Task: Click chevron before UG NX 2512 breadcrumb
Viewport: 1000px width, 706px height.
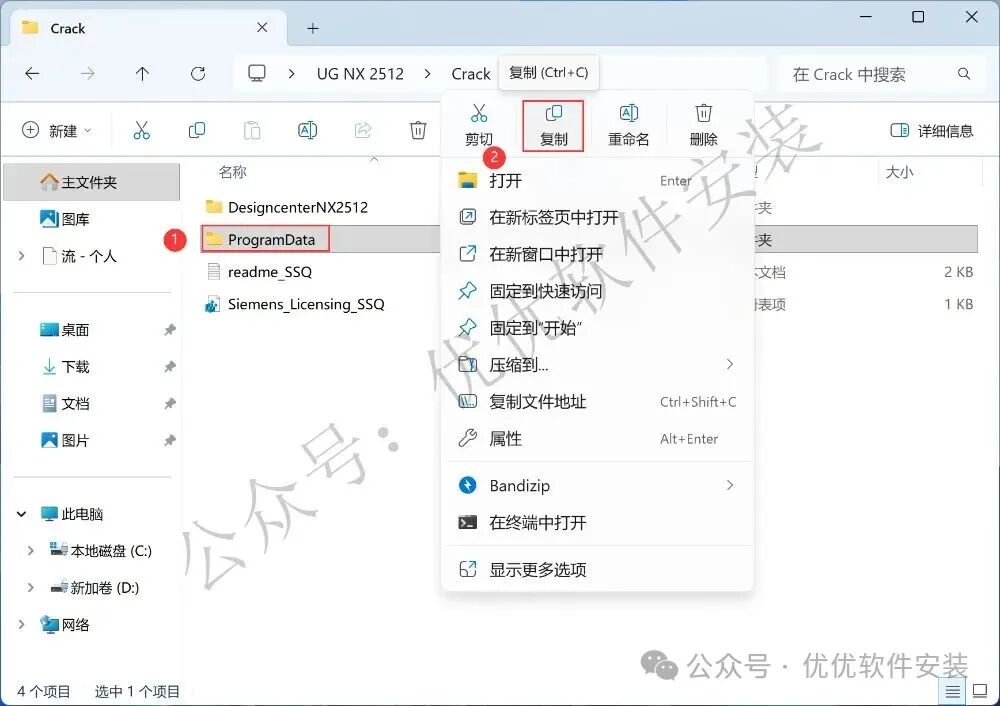Action: [x=291, y=74]
